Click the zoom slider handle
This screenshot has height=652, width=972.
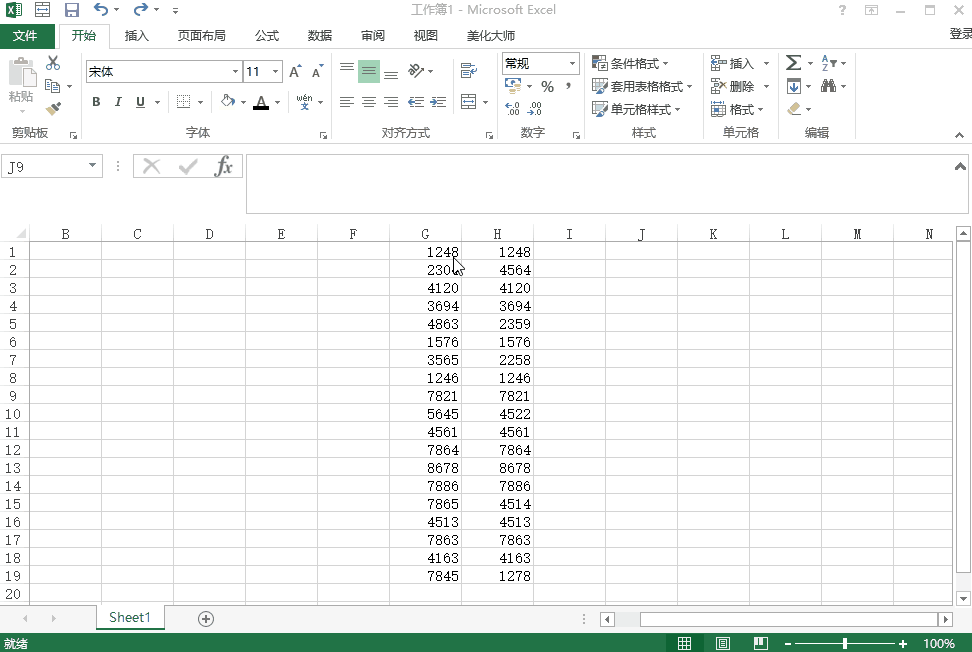(844, 644)
